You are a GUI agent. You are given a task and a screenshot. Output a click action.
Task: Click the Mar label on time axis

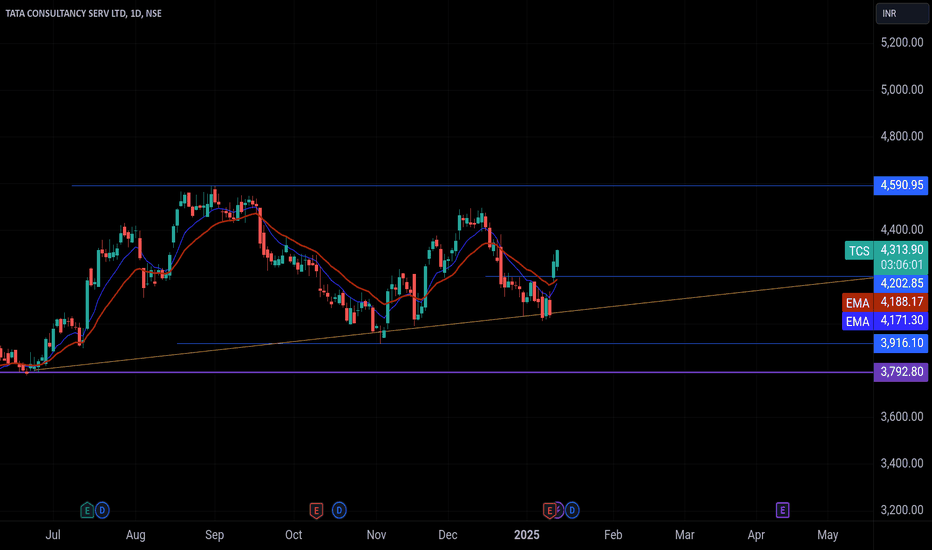coord(685,535)
